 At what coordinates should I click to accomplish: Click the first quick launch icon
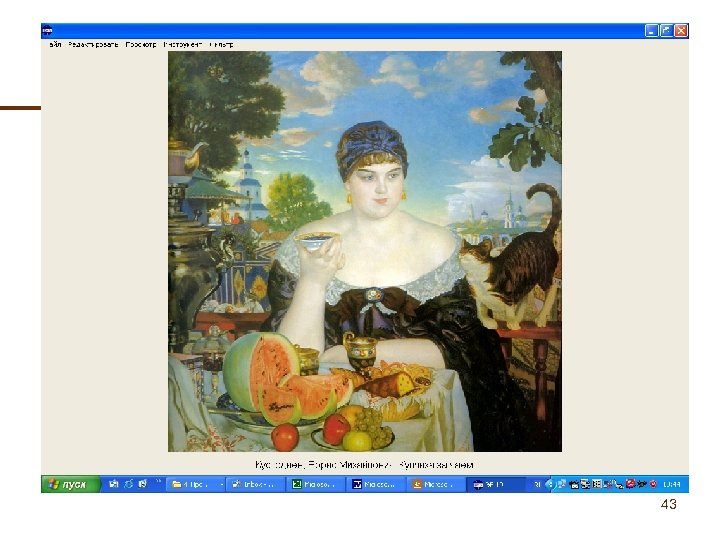(114, 484)
